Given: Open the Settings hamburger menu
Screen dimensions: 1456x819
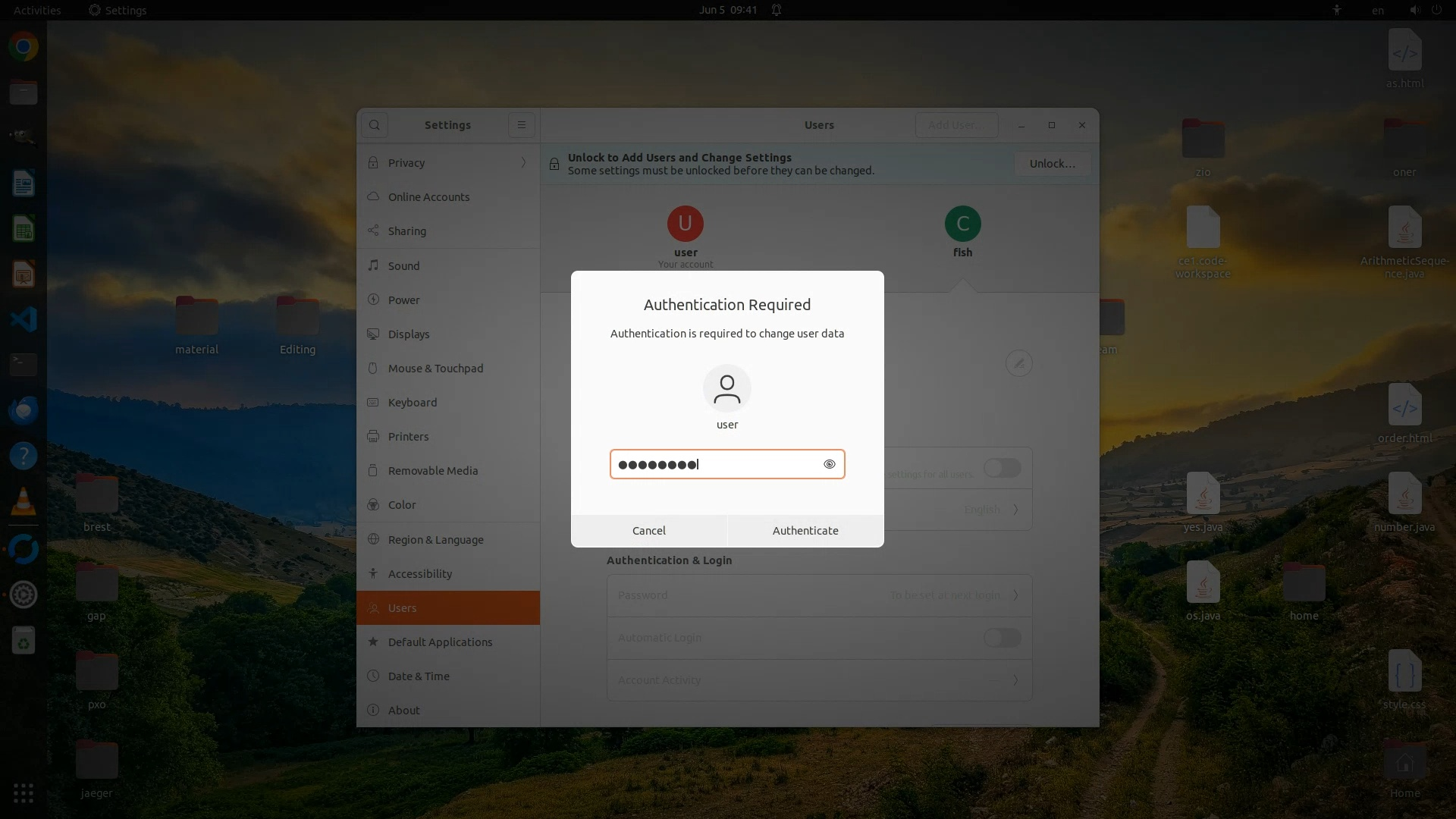Looking at the screenshot, I should click(522, 125).
